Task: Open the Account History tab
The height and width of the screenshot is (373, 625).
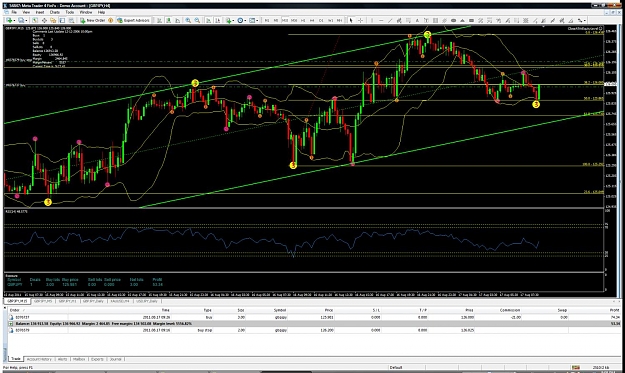Action: coord(39,359)
